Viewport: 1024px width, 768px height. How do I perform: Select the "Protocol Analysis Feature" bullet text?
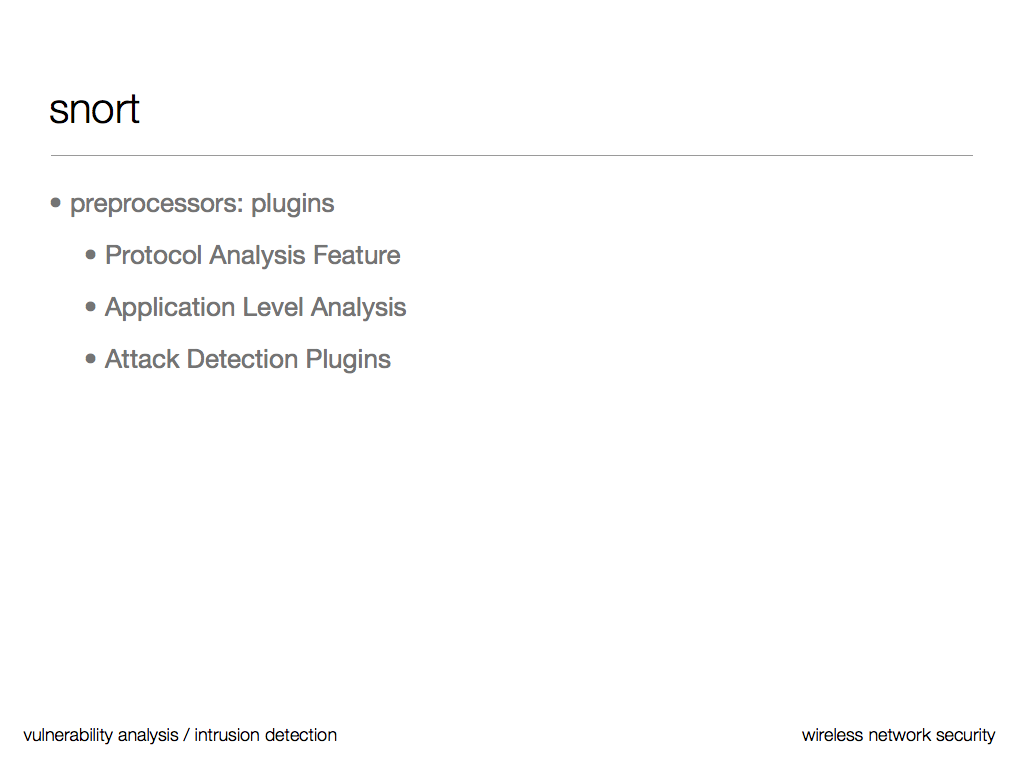point(252,256)
